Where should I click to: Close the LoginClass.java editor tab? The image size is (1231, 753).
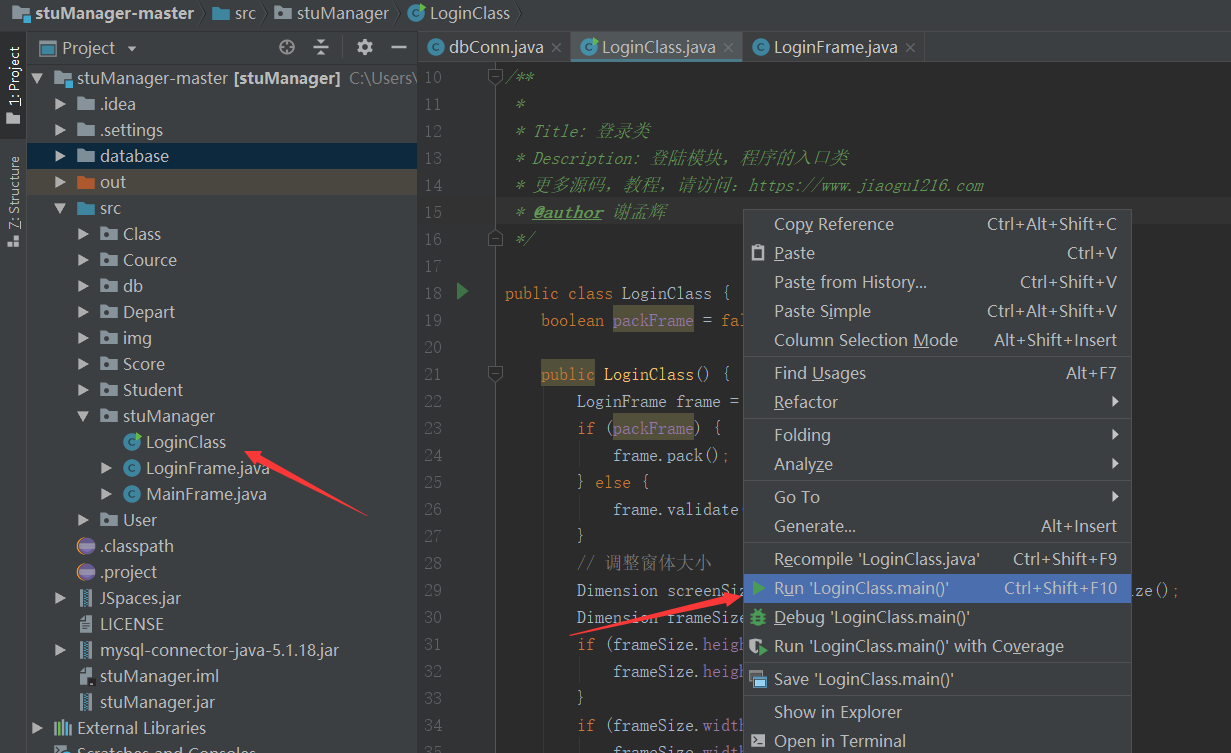tap(729, 47)
